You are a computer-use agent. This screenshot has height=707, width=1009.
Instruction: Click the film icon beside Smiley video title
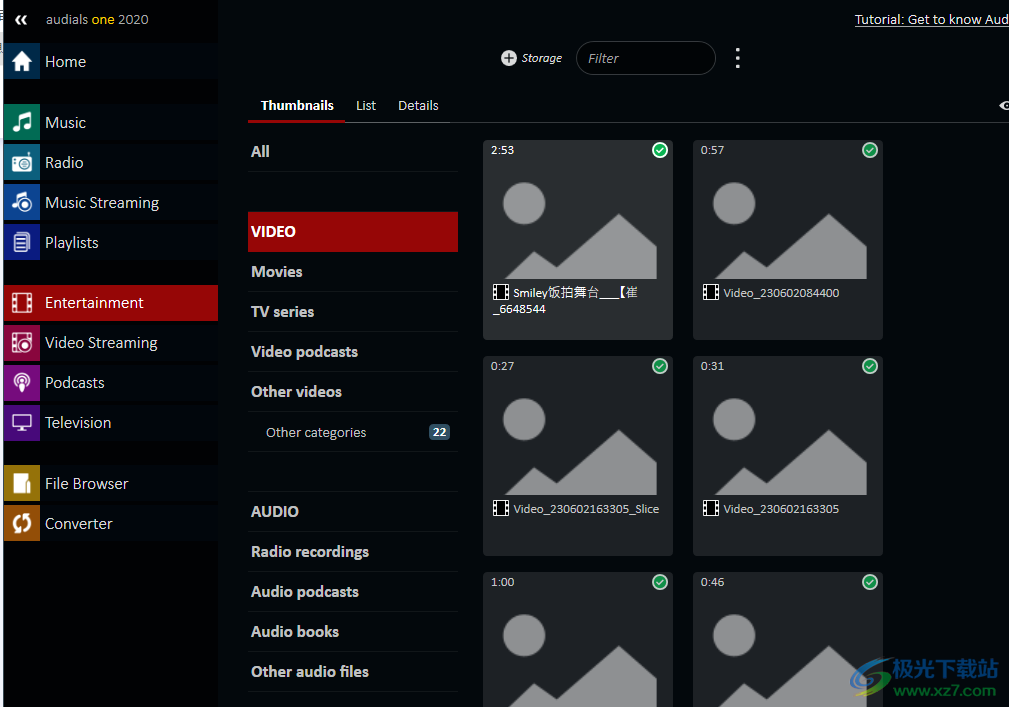[x=501, y=292]
